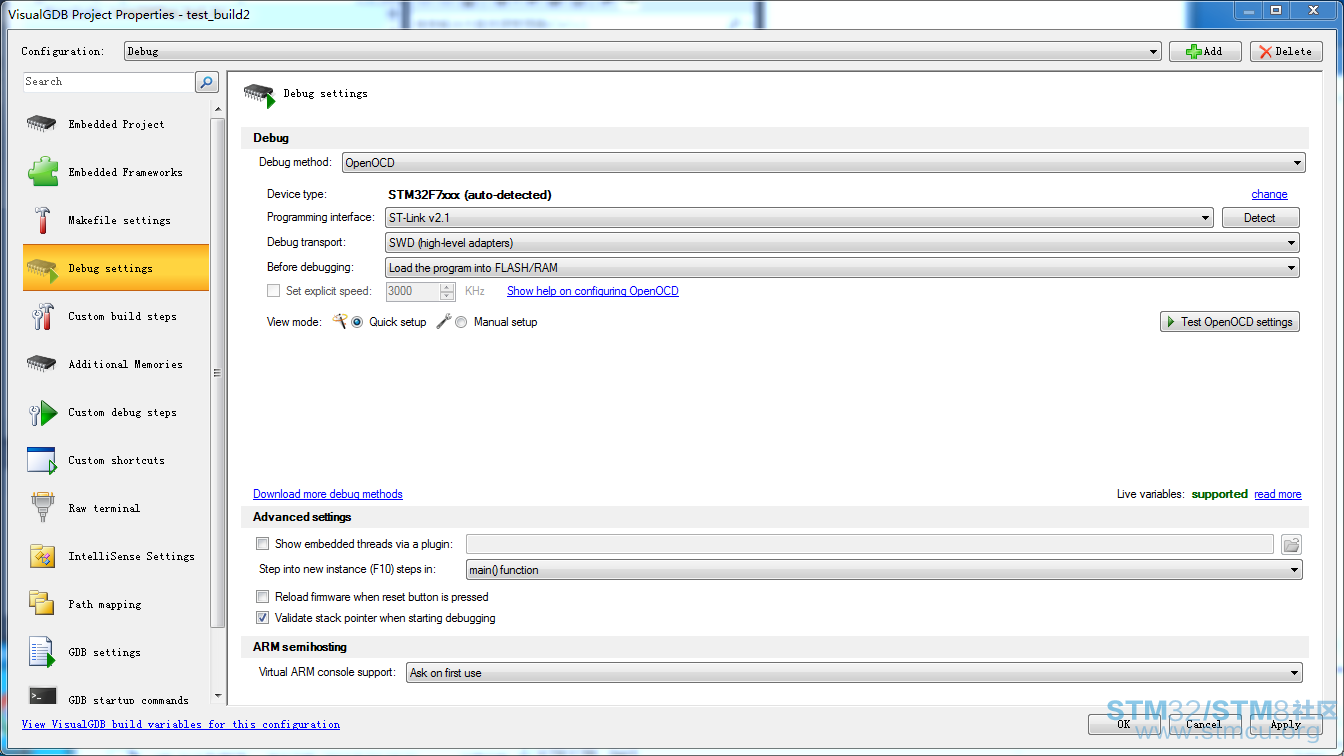Viewport: 1344px width, 756px height.
Task: Click the Embedded Frameworks puzzle icon
Action: (42, 172)
